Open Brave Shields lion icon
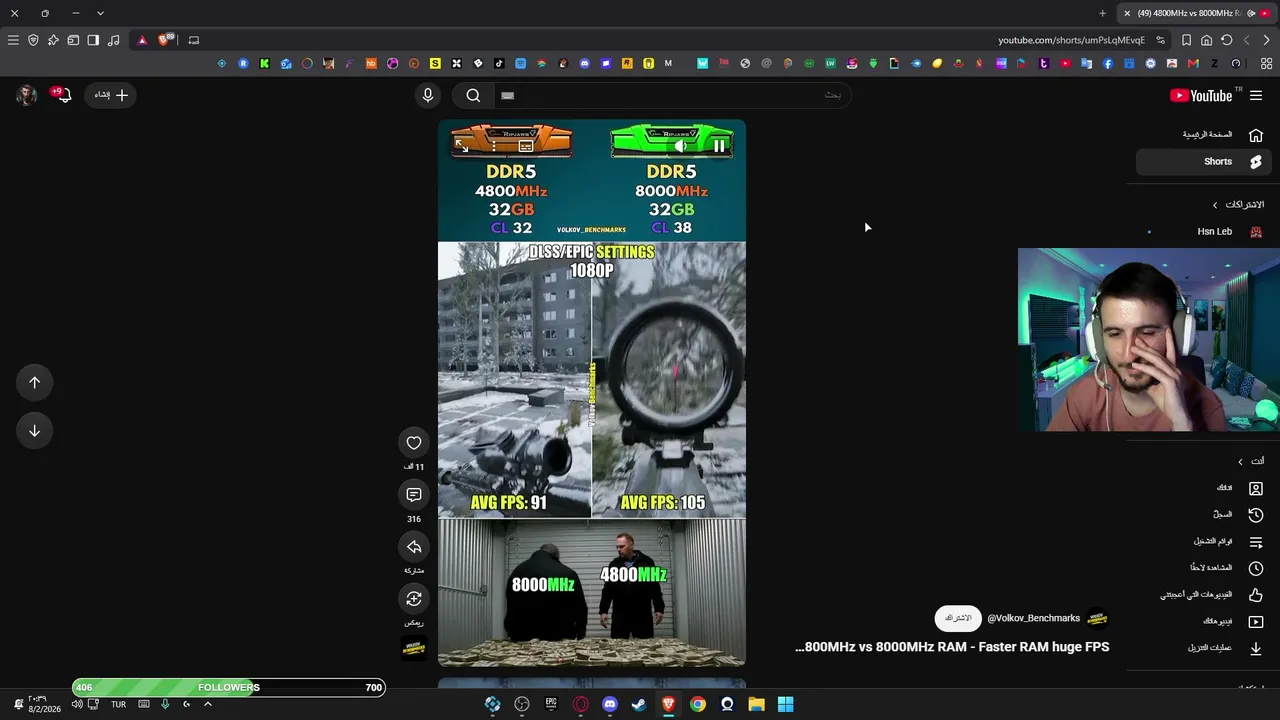Image resolution: width=1280 pixels, height=720 pixels. [165, 40]
